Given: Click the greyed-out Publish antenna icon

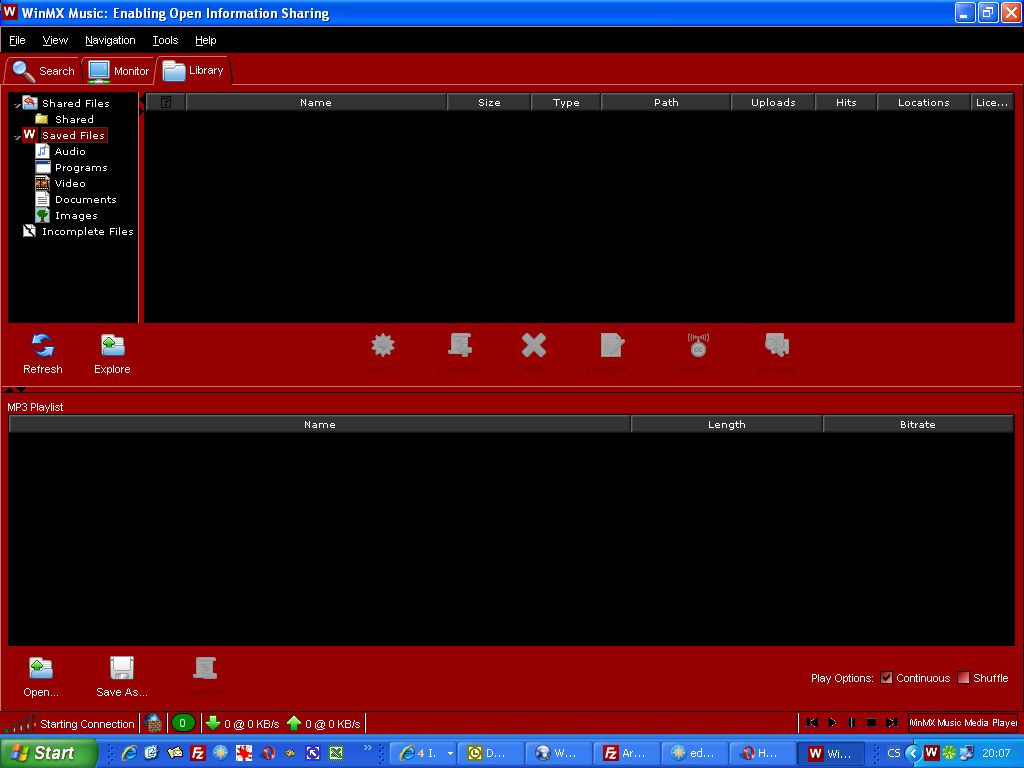Looking at the screenshot, I should click(698, 345).
